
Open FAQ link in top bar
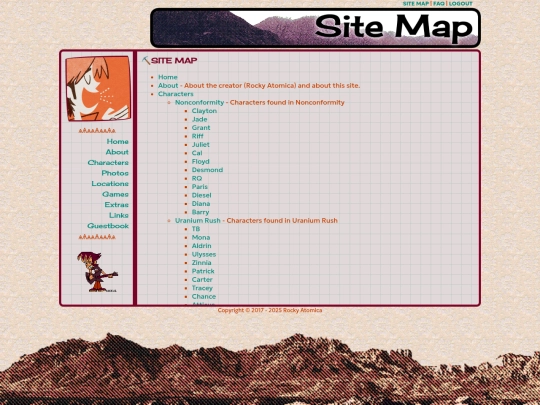[439, 3]
